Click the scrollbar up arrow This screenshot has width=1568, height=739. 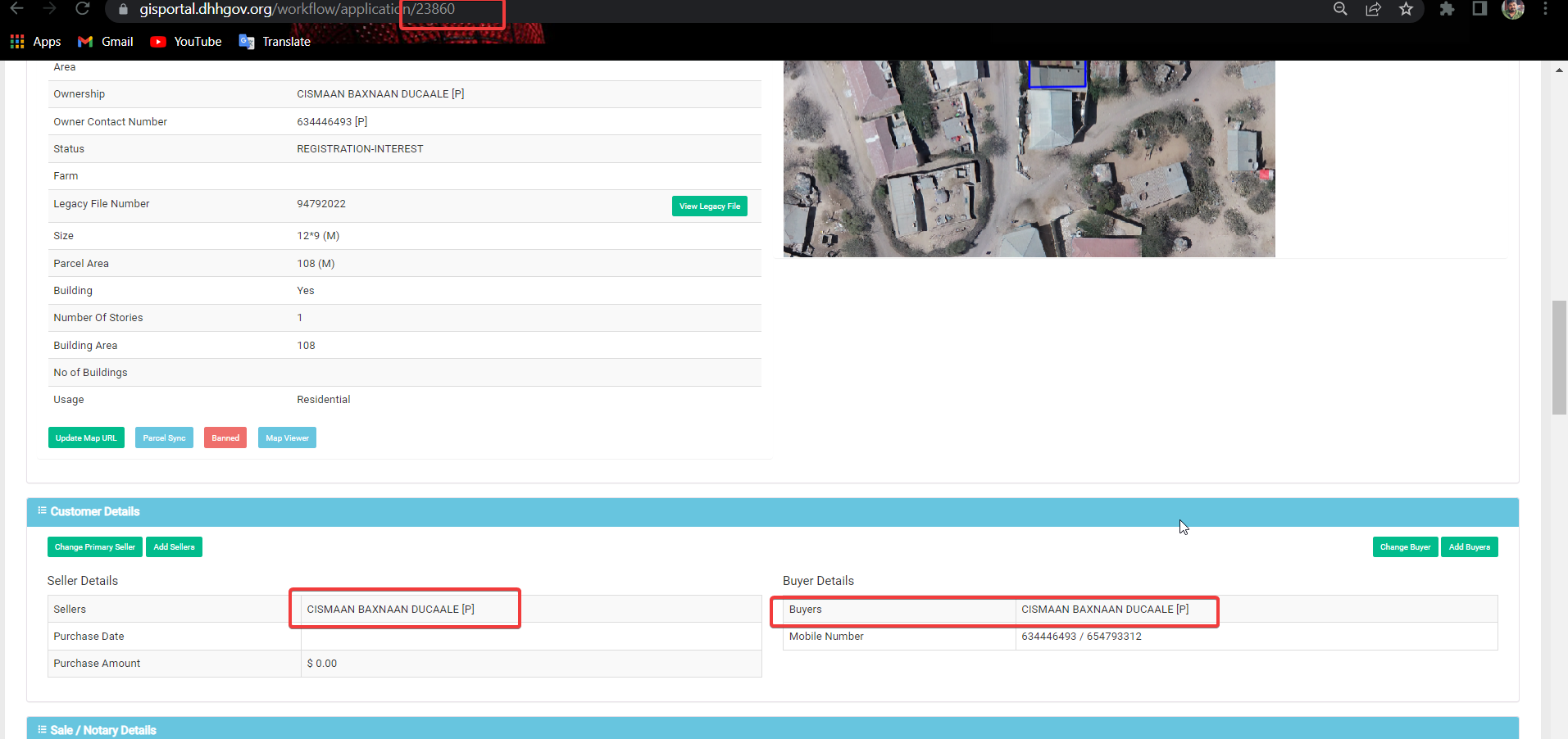pyautogui.click(x=1559, y=70)
